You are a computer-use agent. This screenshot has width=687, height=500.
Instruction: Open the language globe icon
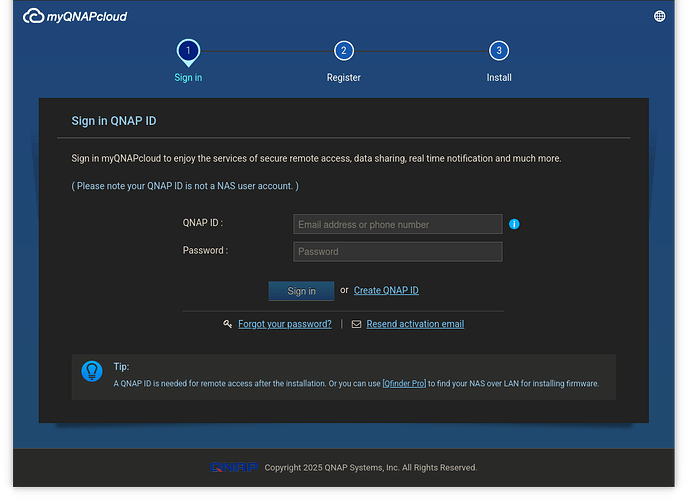659,16
